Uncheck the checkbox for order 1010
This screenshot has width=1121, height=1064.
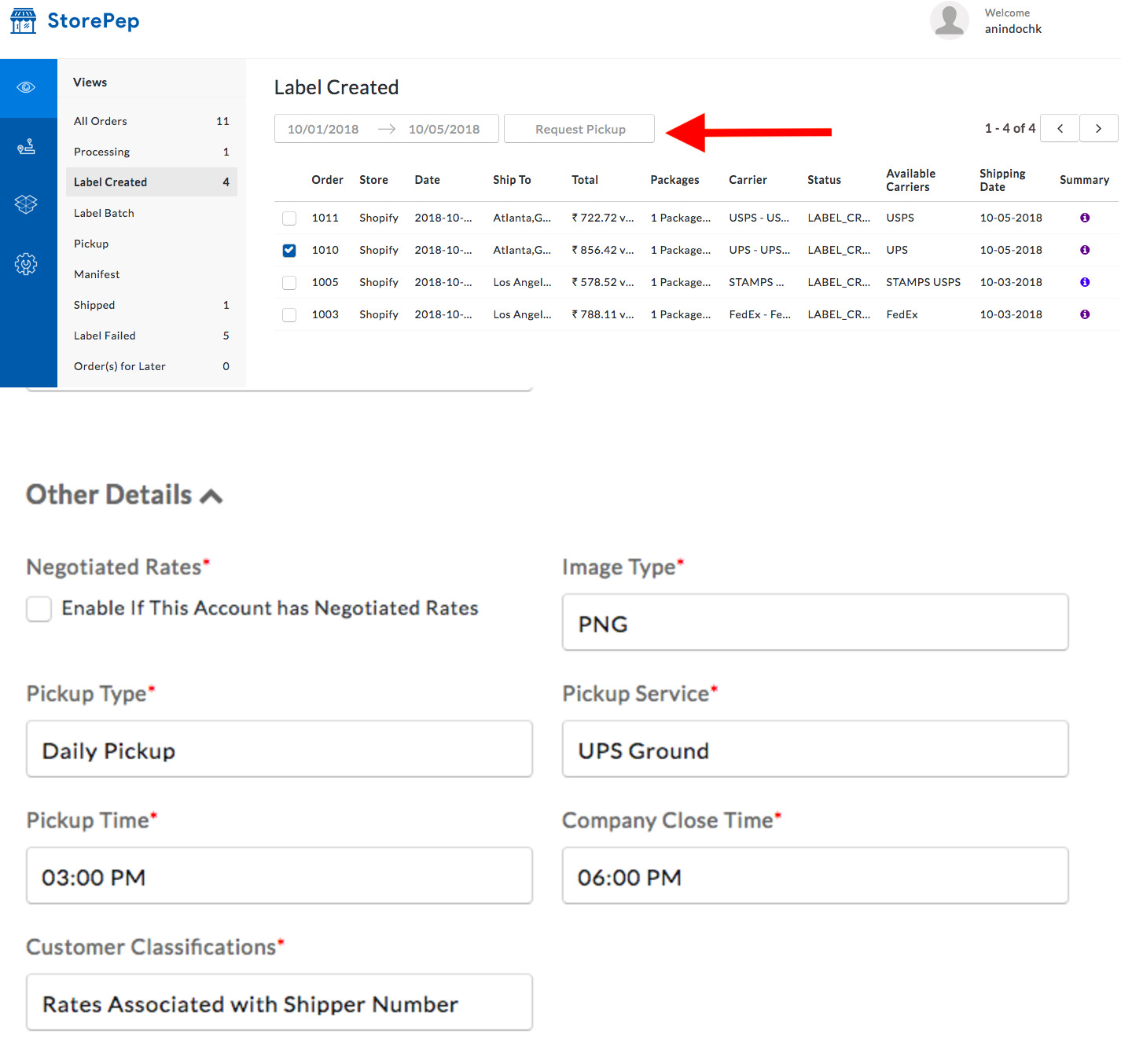coord(289,251)
